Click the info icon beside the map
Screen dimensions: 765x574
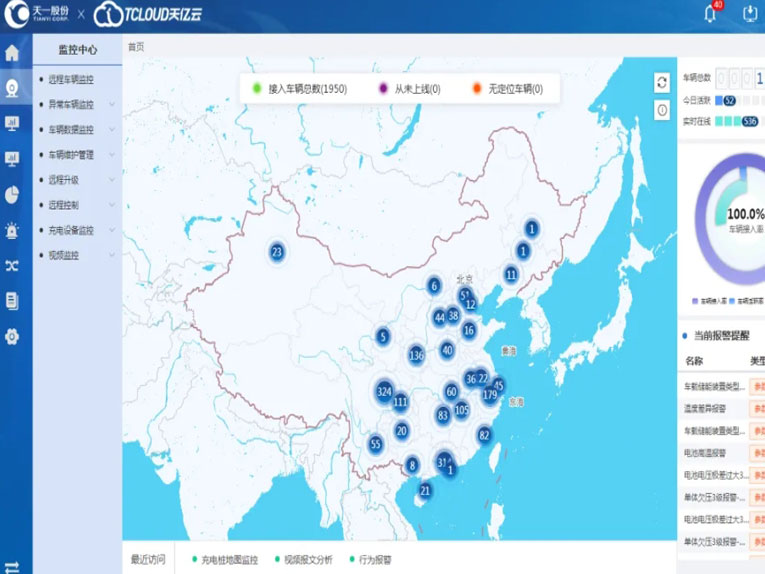662,110
